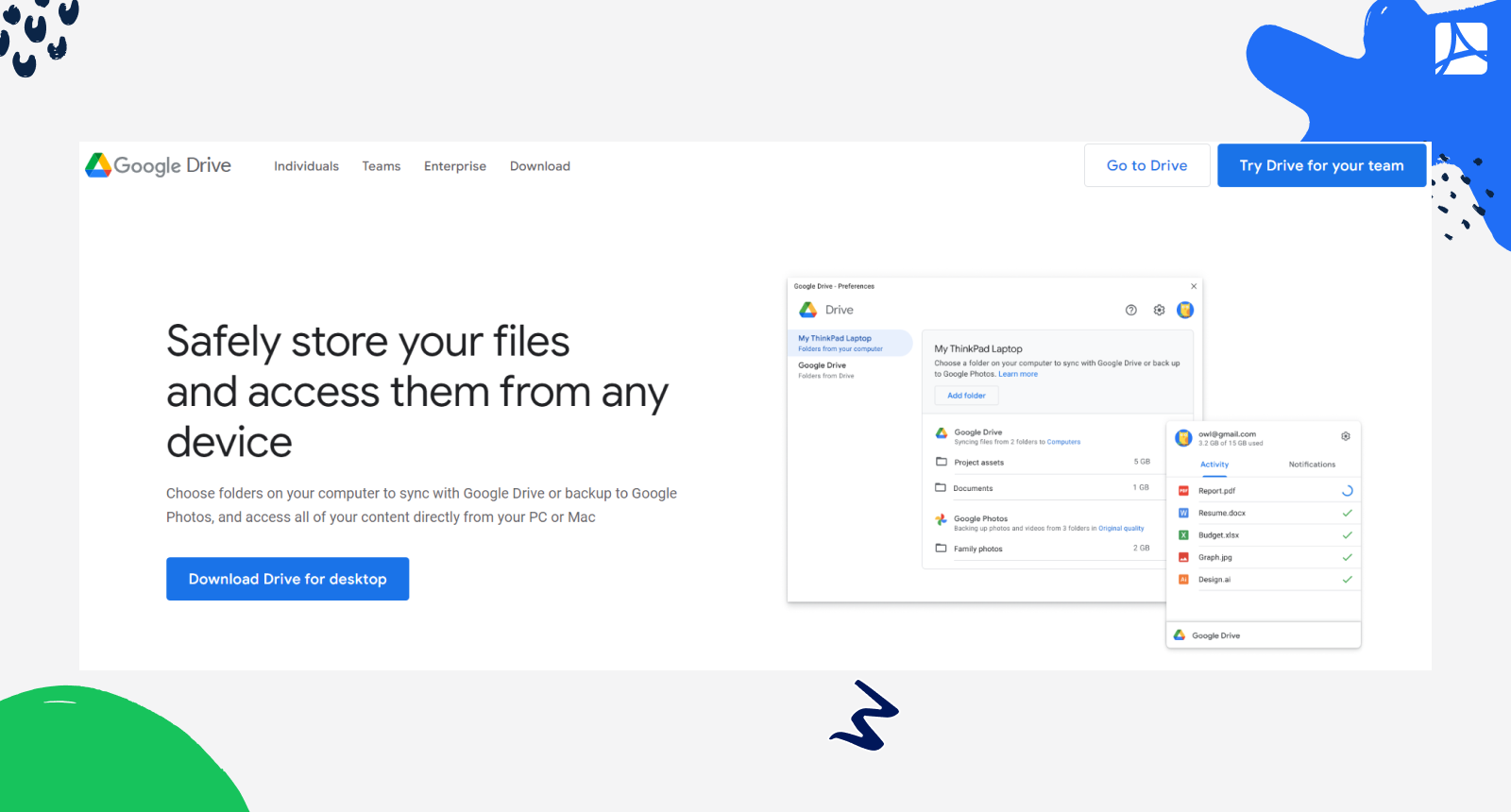Click the My ThinkPad Laptop heading in main pane

pos(978,348)
